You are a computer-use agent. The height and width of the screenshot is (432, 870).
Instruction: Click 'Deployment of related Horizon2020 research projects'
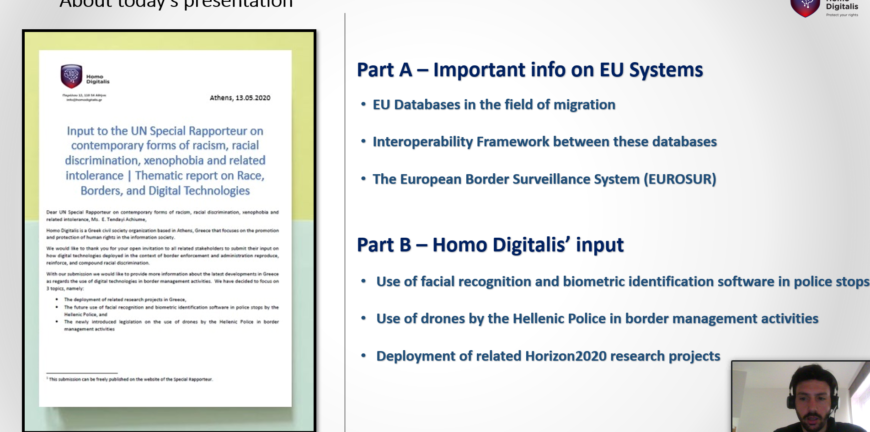coord(548,356)
